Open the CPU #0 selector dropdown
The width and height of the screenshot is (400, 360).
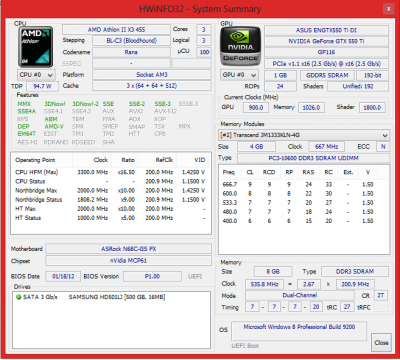tap(36, 75)
